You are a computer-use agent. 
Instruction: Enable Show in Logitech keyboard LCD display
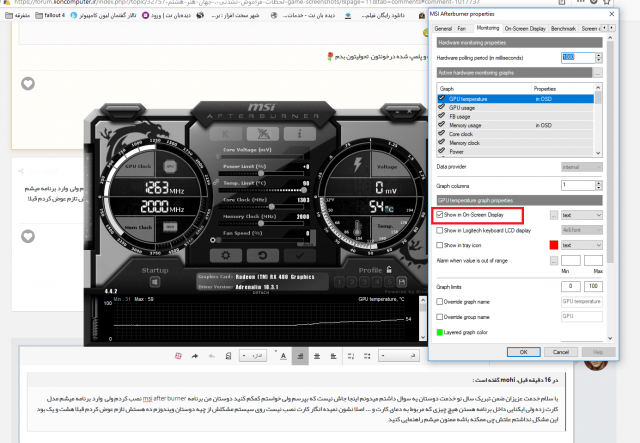439,230
